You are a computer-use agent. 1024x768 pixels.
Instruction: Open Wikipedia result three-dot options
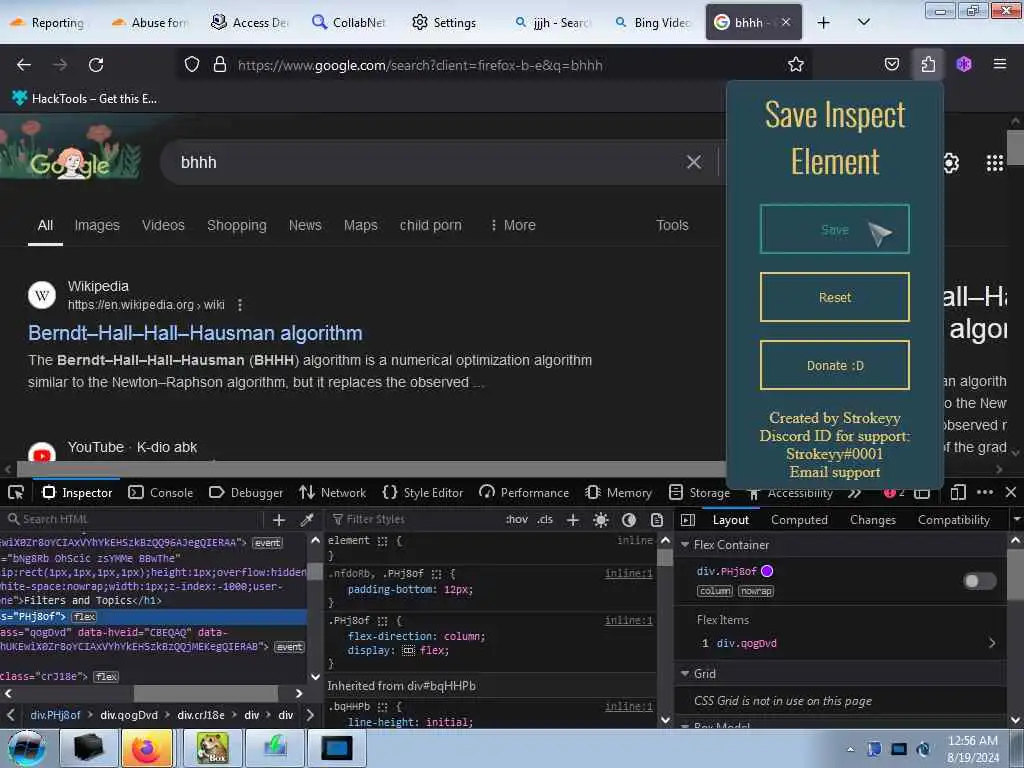pyautogui.click(x=240, y=305)
